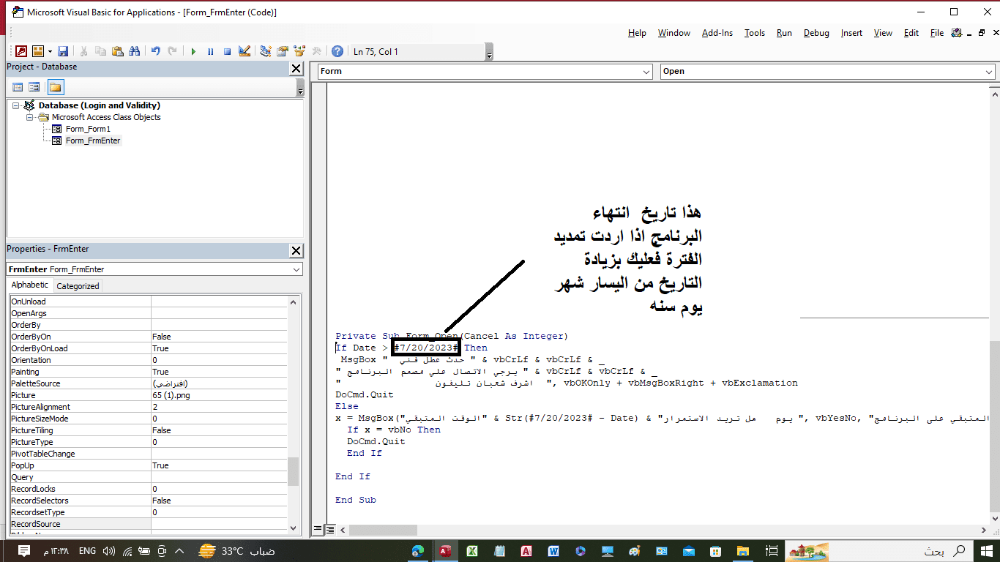
Task: Click the Redo arrow icon
Action: click(172, 51)
